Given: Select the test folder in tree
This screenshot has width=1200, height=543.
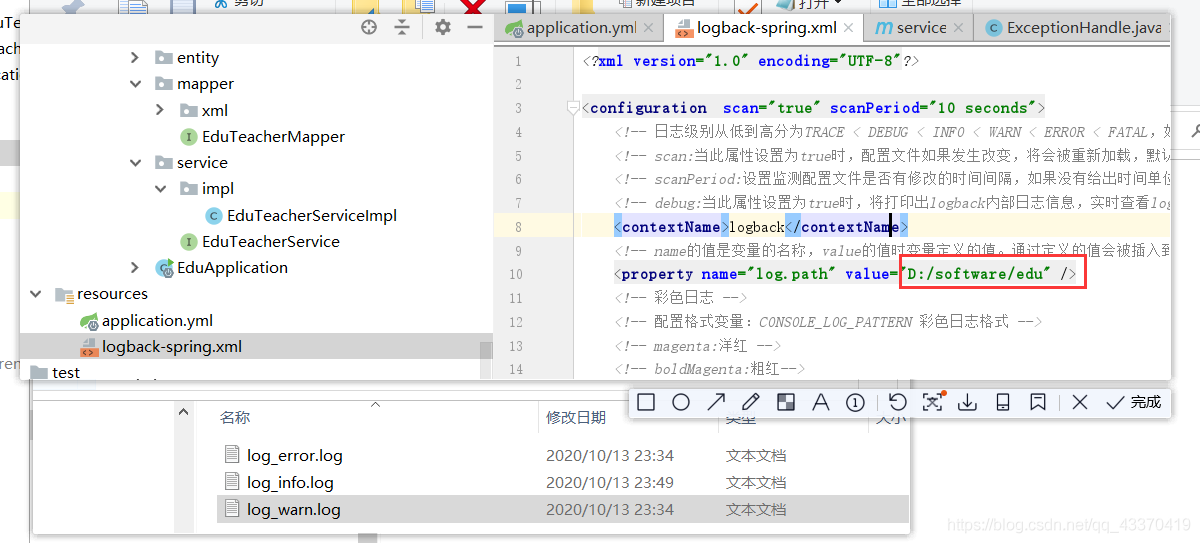Looking at the screenshot, I should pyautogui.click(x=55, y=372).
